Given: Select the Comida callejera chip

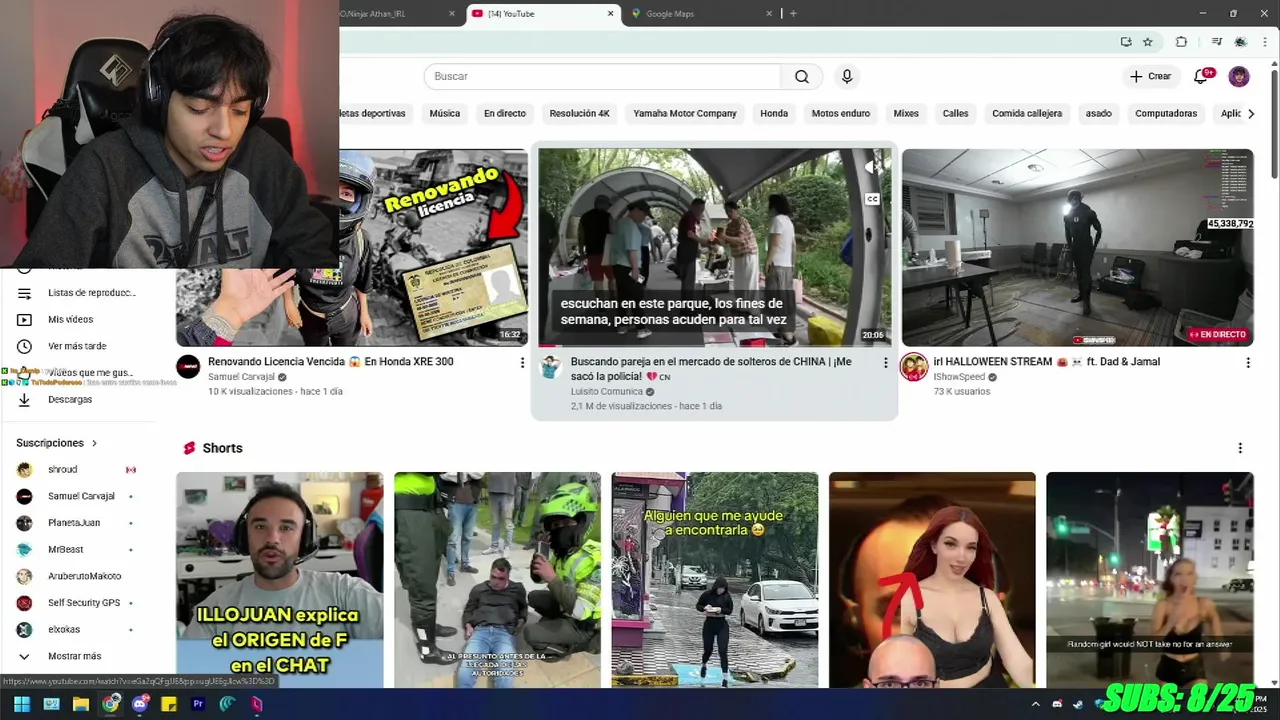Looking at the screenshot, I should pos(1027,113).
